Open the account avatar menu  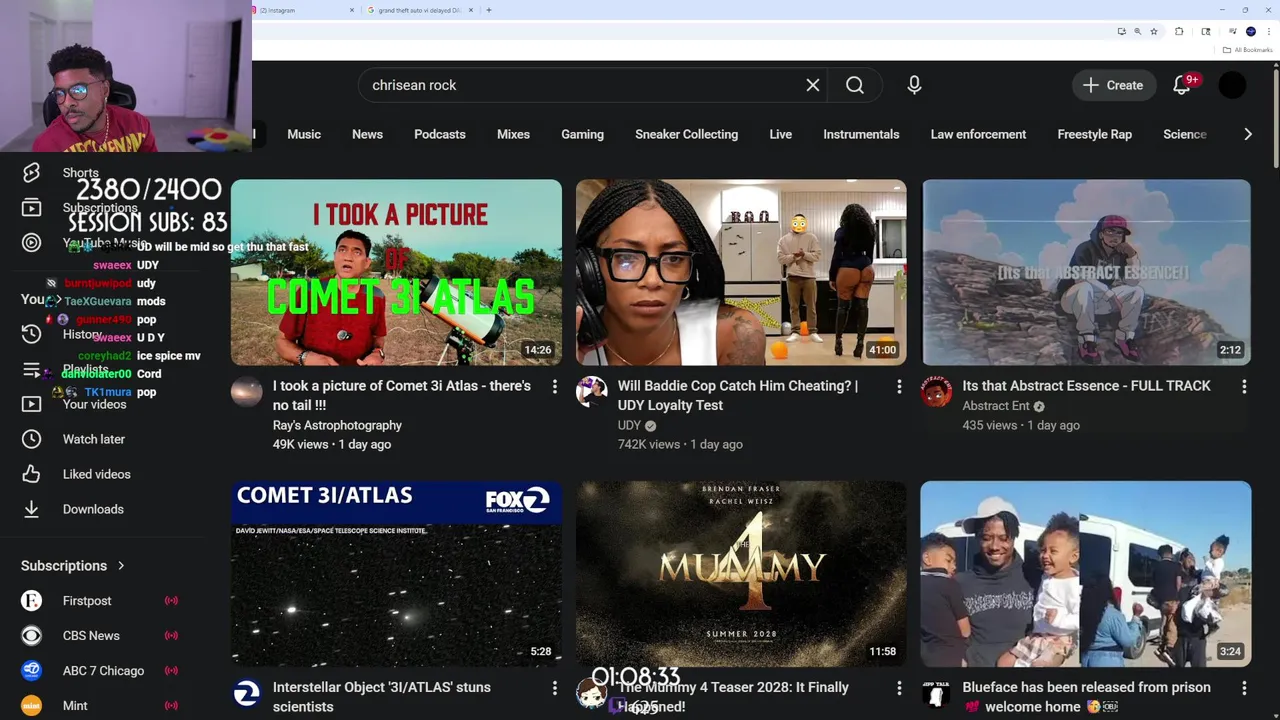[x=1232, y=85]
